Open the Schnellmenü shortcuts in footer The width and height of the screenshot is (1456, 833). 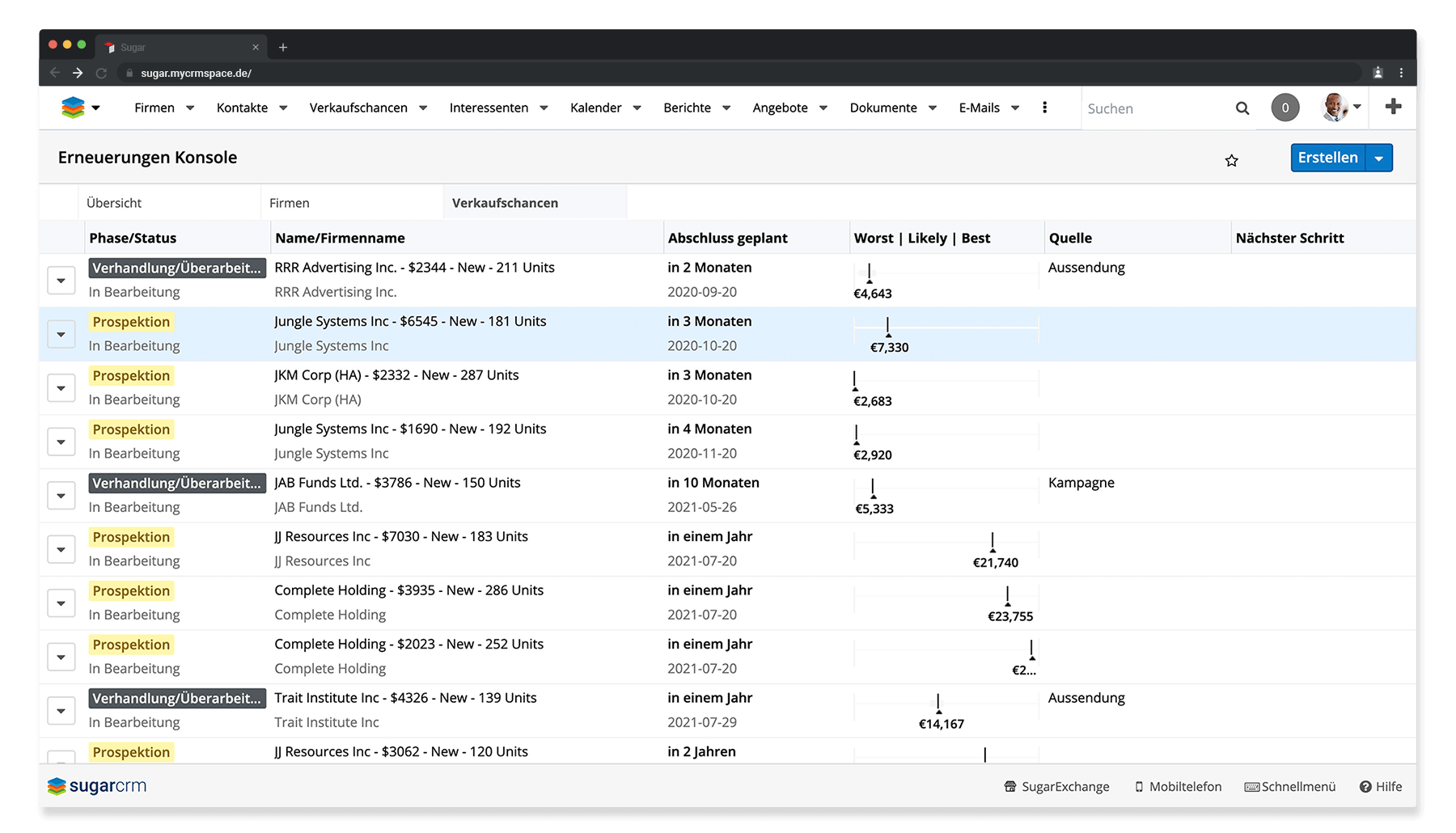click(1289, 786)
